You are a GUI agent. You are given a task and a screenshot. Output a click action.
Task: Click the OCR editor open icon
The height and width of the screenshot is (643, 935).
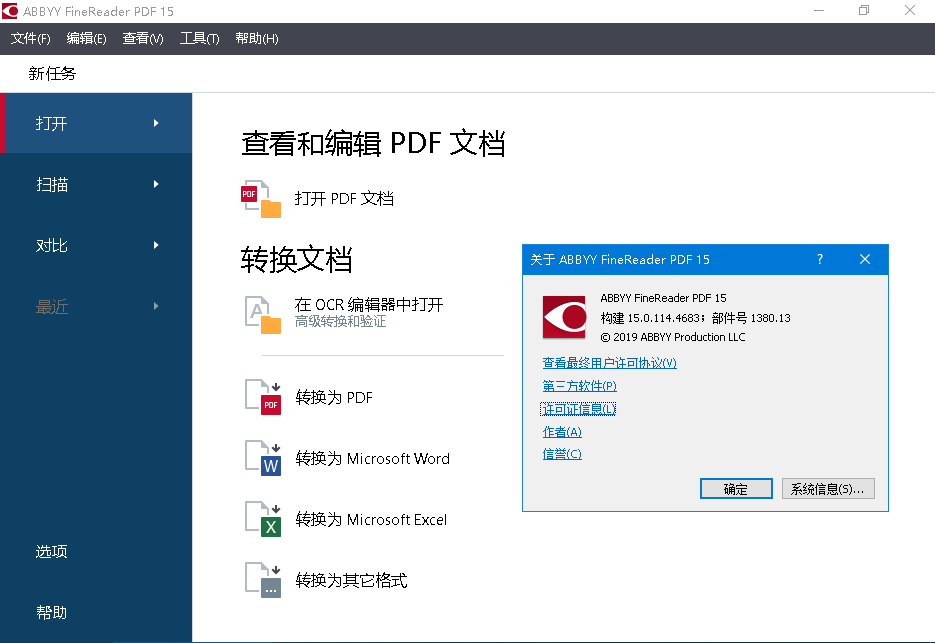[262, 314]
